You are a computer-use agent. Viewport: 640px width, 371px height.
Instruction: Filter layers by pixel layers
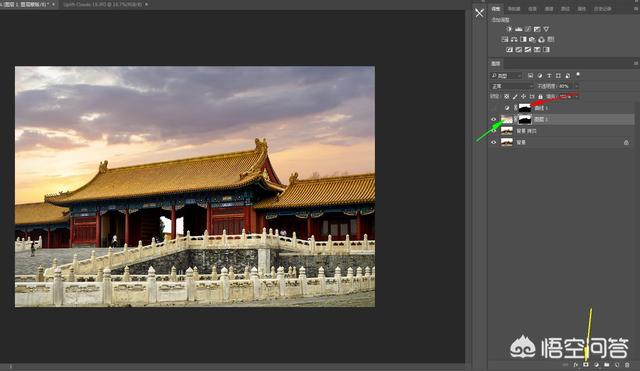[531, 76]
